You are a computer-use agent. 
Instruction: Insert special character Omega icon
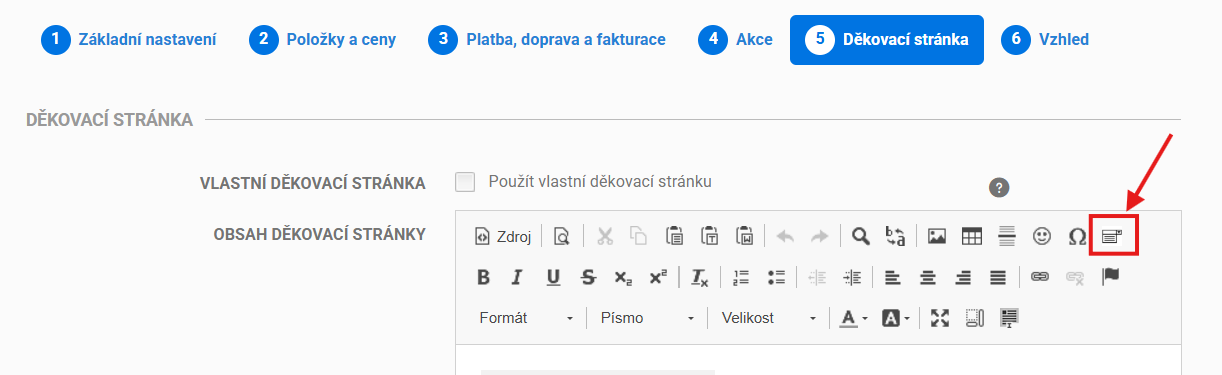tap(1077, 237)
